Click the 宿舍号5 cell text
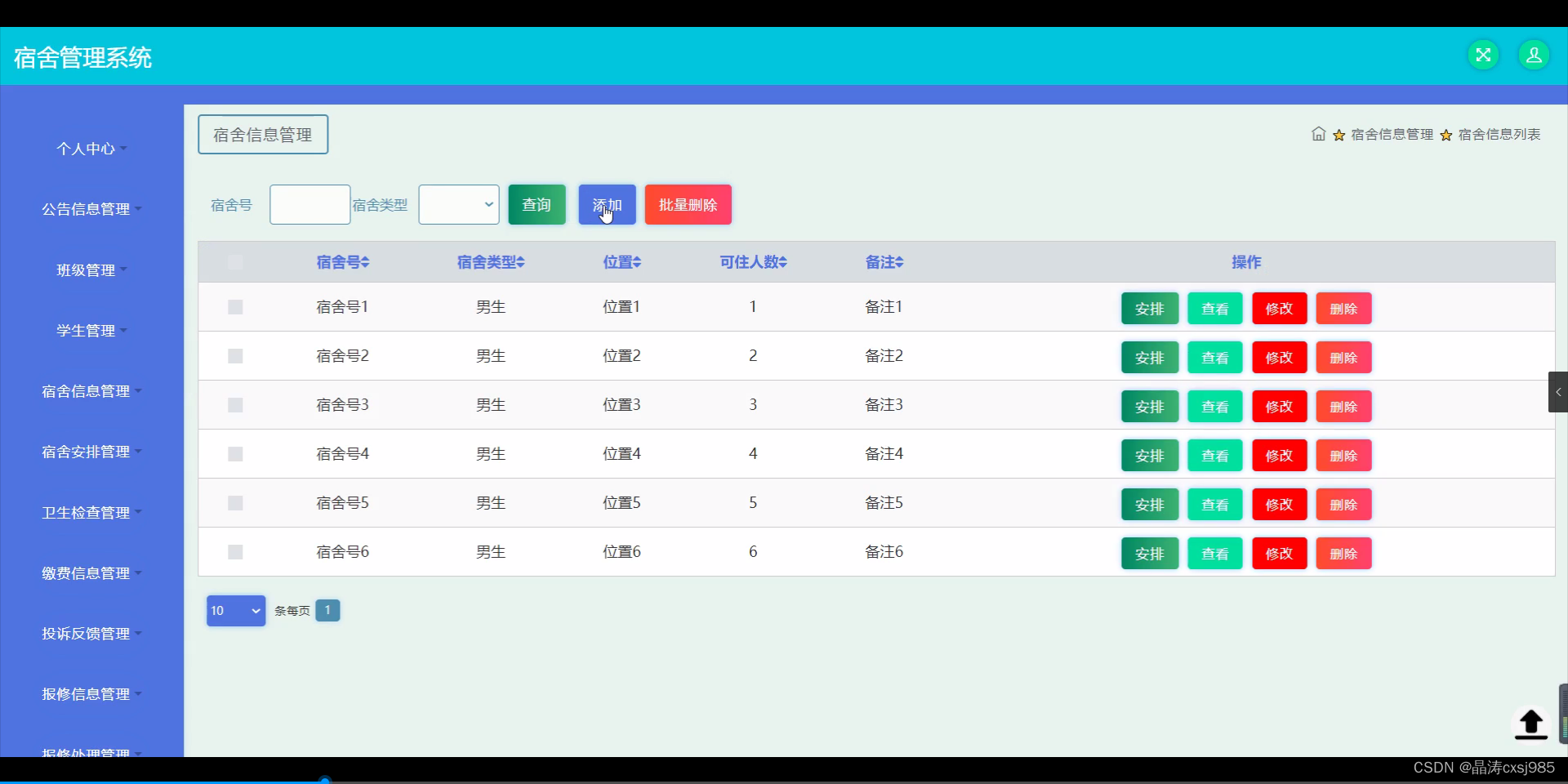Screen dimensions: 1568x784 click(343, 503)
